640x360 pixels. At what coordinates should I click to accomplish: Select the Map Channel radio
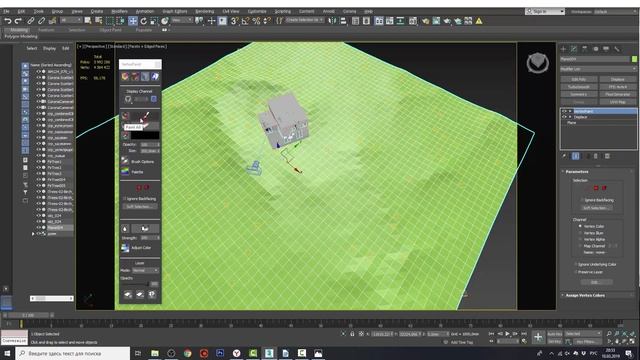click(x=580, y=246)
